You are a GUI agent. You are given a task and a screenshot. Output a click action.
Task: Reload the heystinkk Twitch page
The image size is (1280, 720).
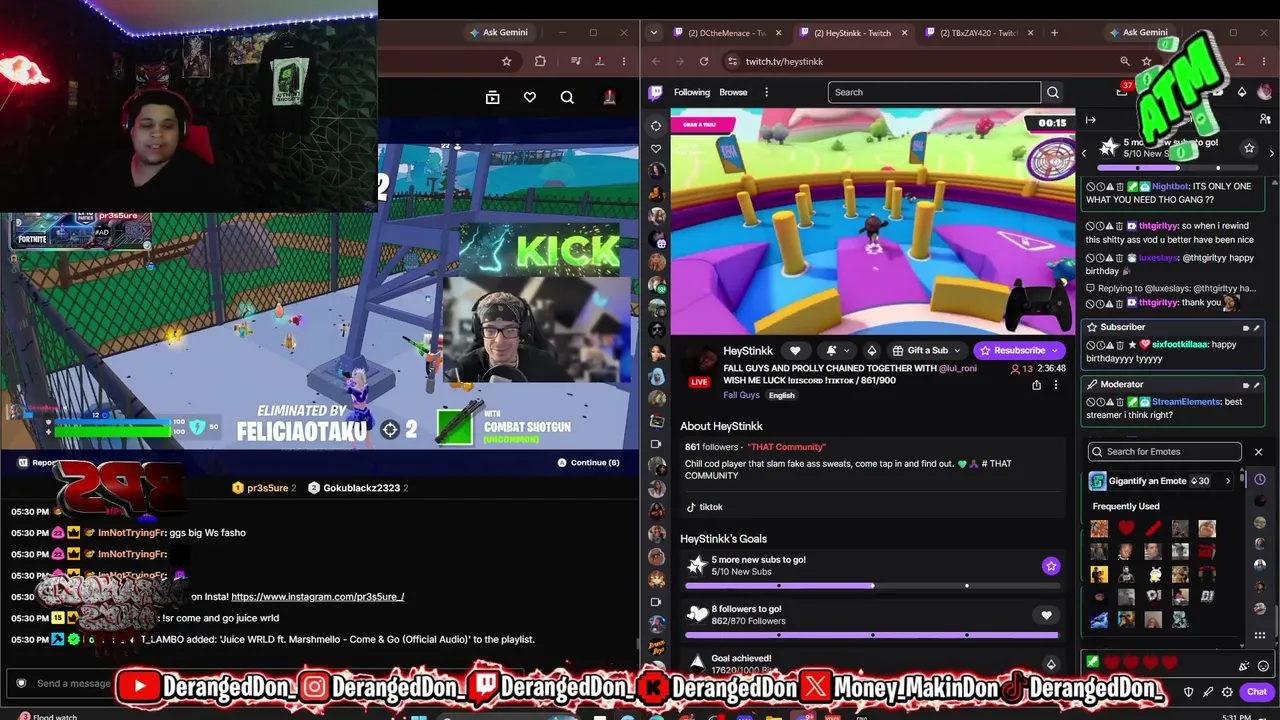704,61
